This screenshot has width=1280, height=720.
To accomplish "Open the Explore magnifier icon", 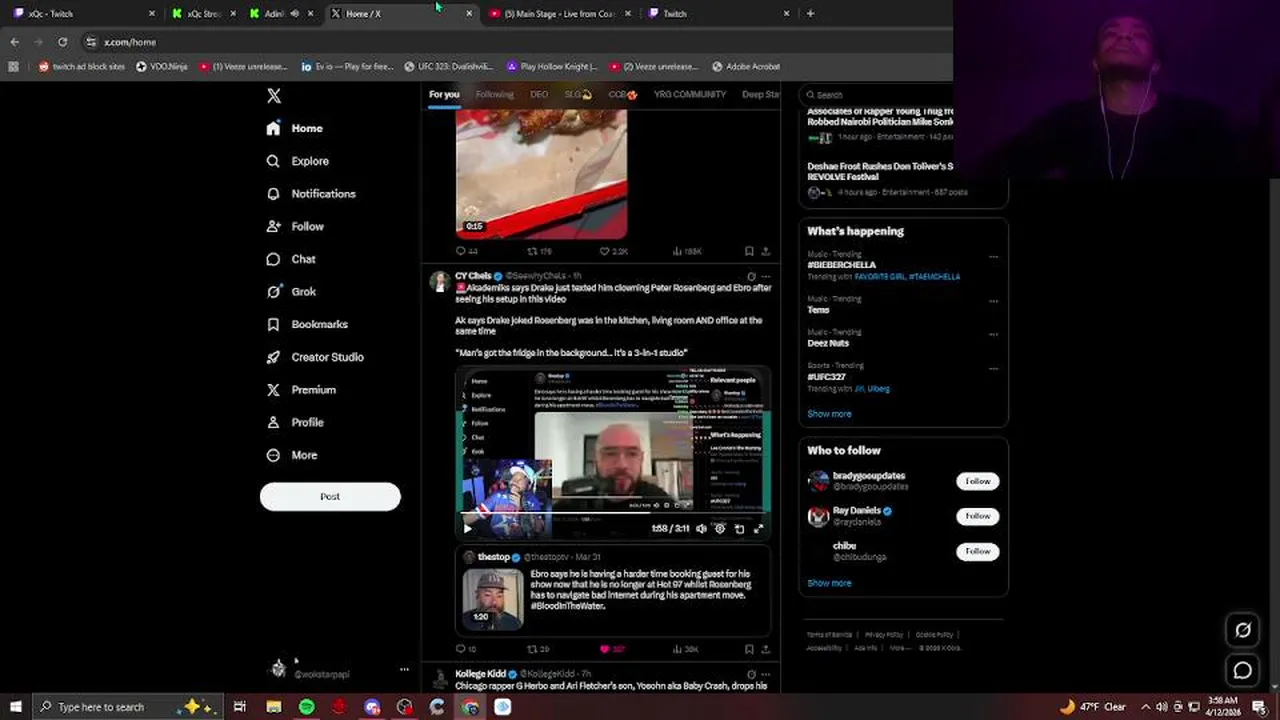I will coord(273,161).
